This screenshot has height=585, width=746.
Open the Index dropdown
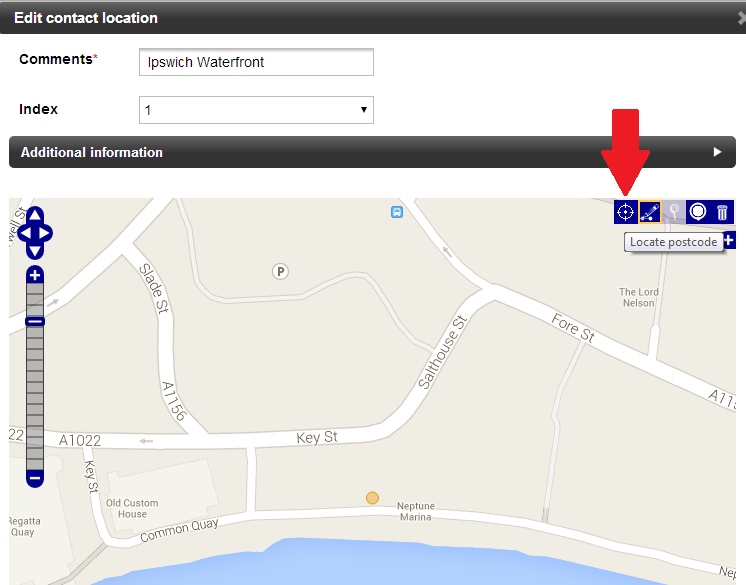[x=256, y=110]
